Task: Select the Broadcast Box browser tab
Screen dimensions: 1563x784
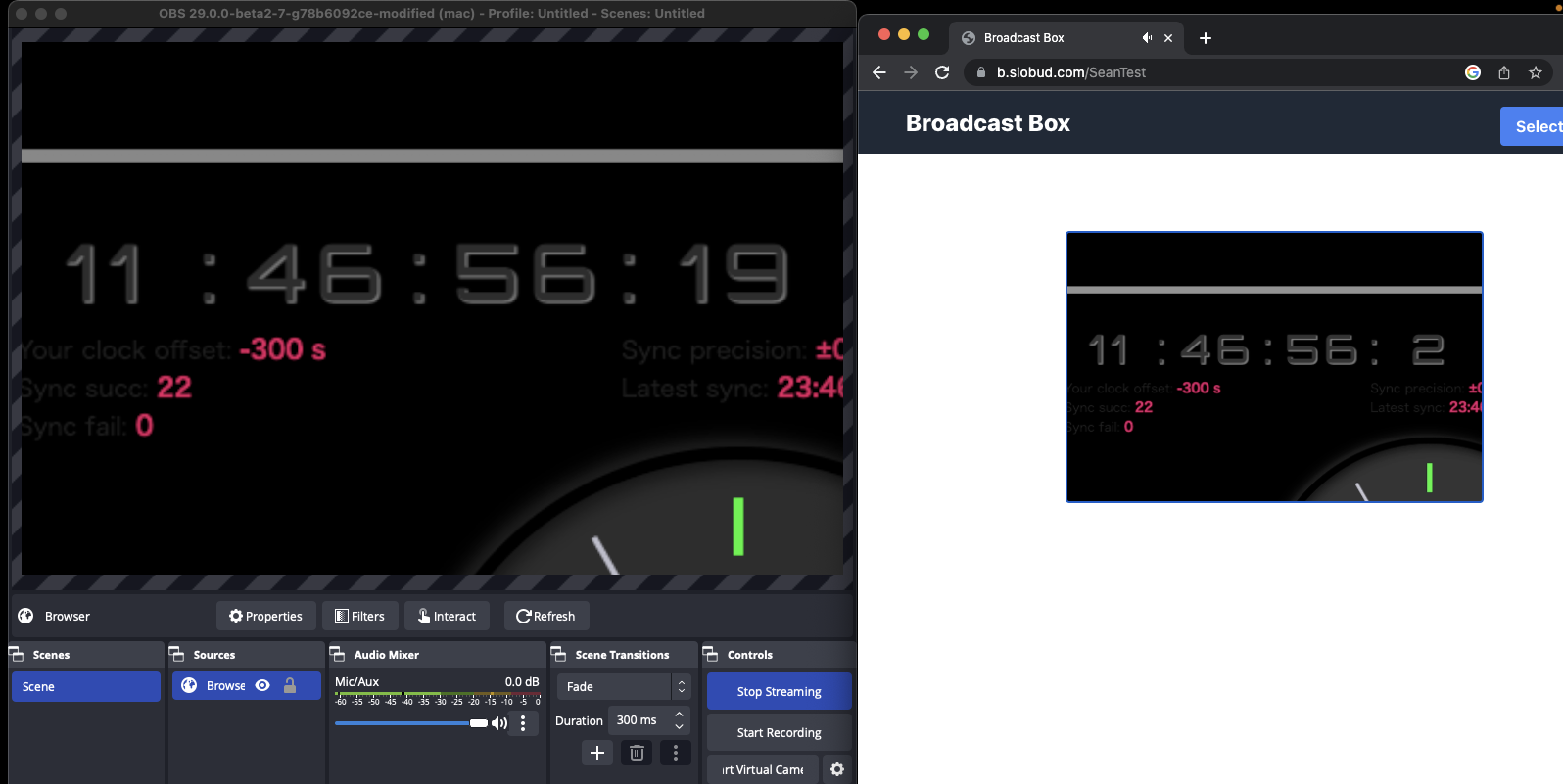Action: 1066,38
